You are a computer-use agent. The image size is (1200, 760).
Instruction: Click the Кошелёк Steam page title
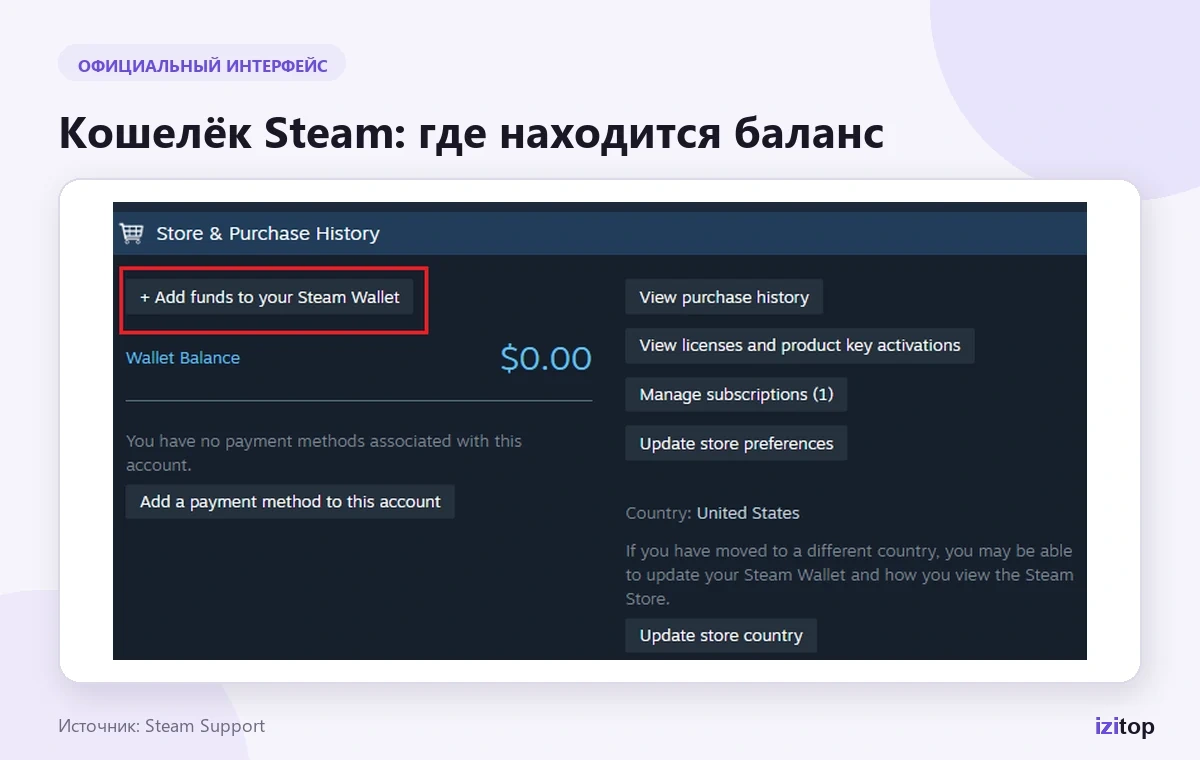(x=471, y=133)
